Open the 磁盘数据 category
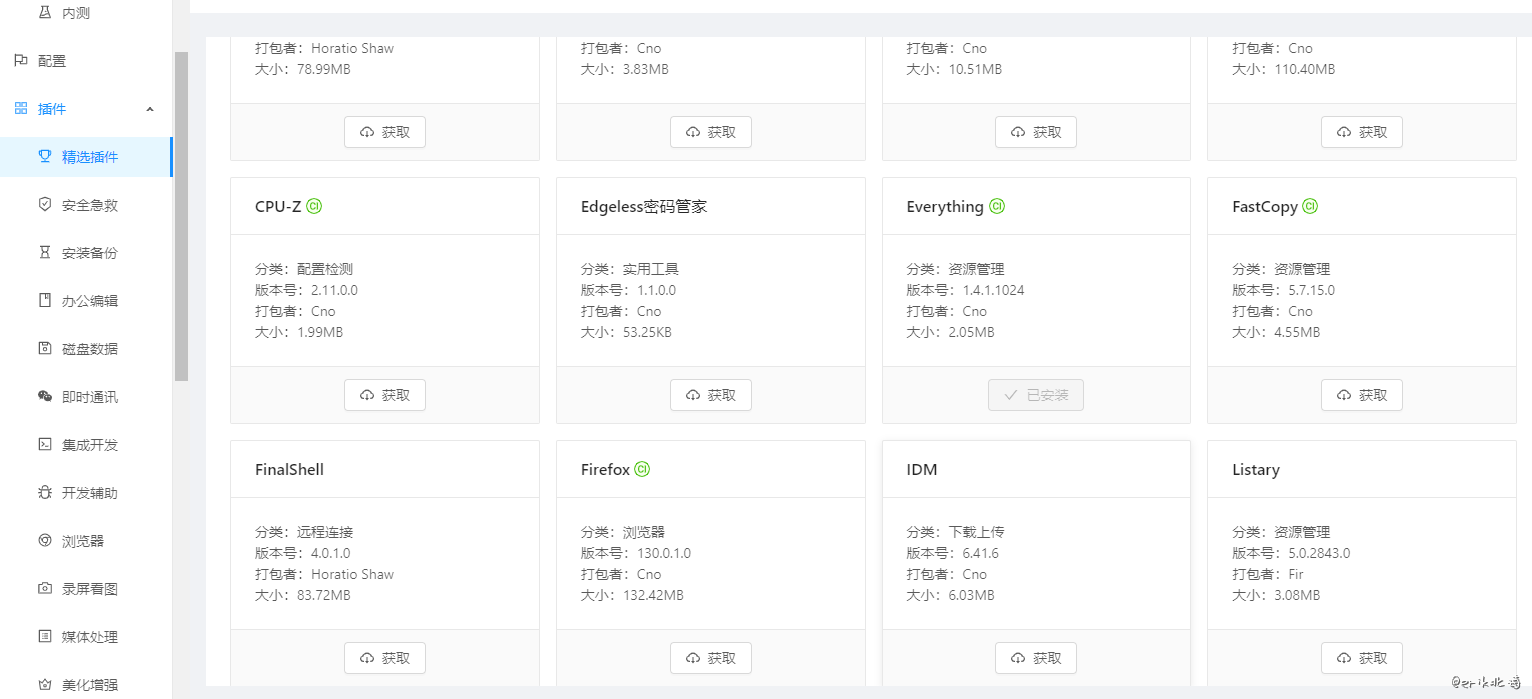Viewport: 1532px width, 699px height. pyautogui.click(x=90, y=349)
